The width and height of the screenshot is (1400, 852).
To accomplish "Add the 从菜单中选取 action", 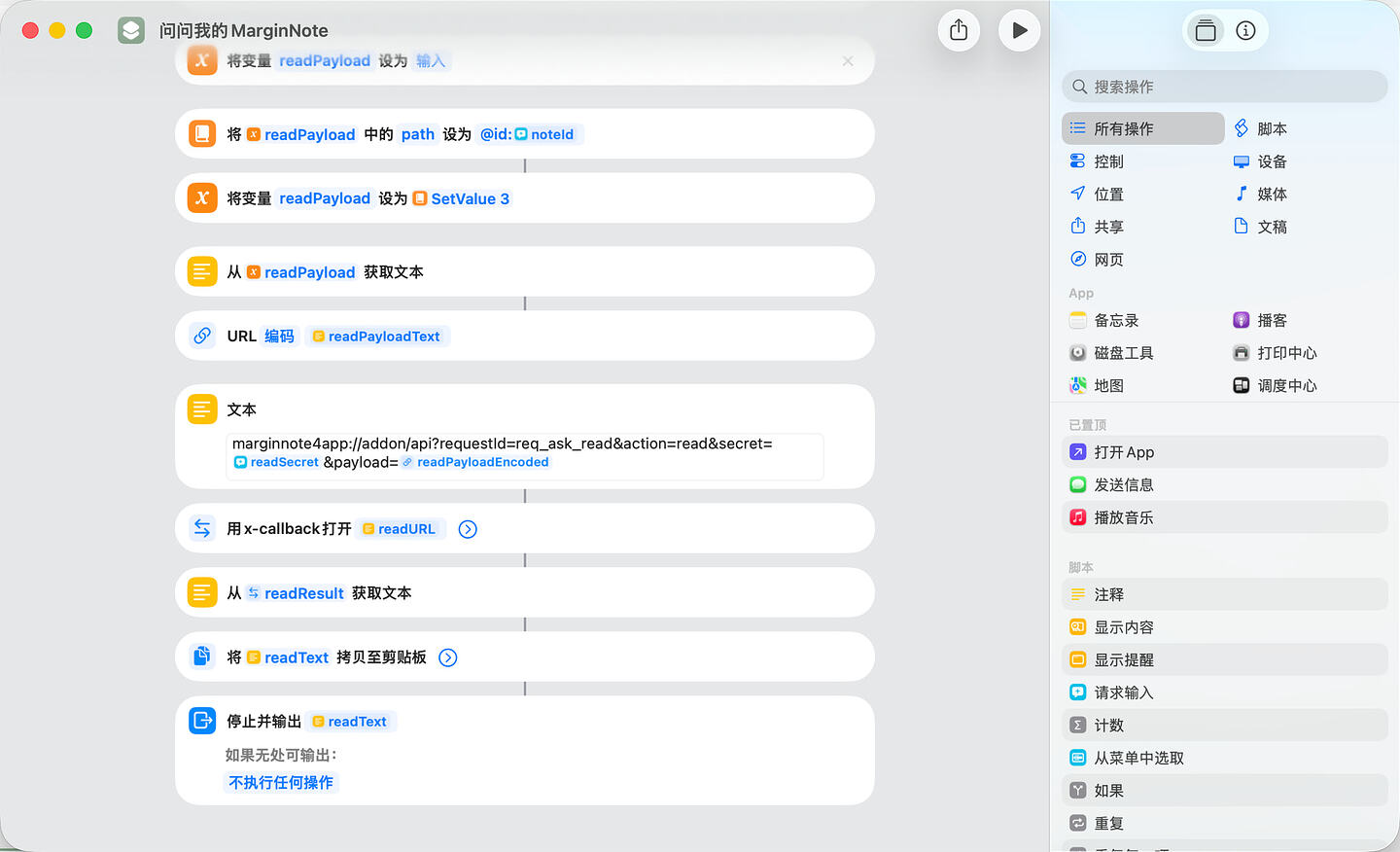I will pos(1225,758).
